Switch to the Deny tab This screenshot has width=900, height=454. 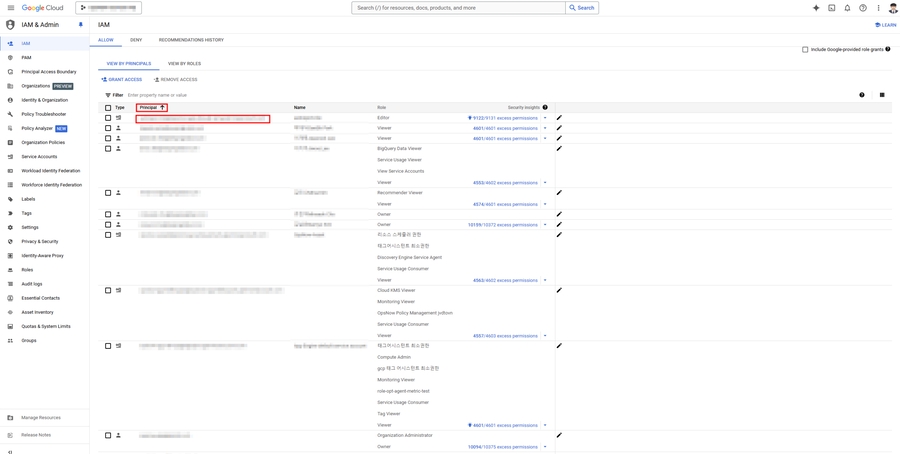(x=136, y=40)
